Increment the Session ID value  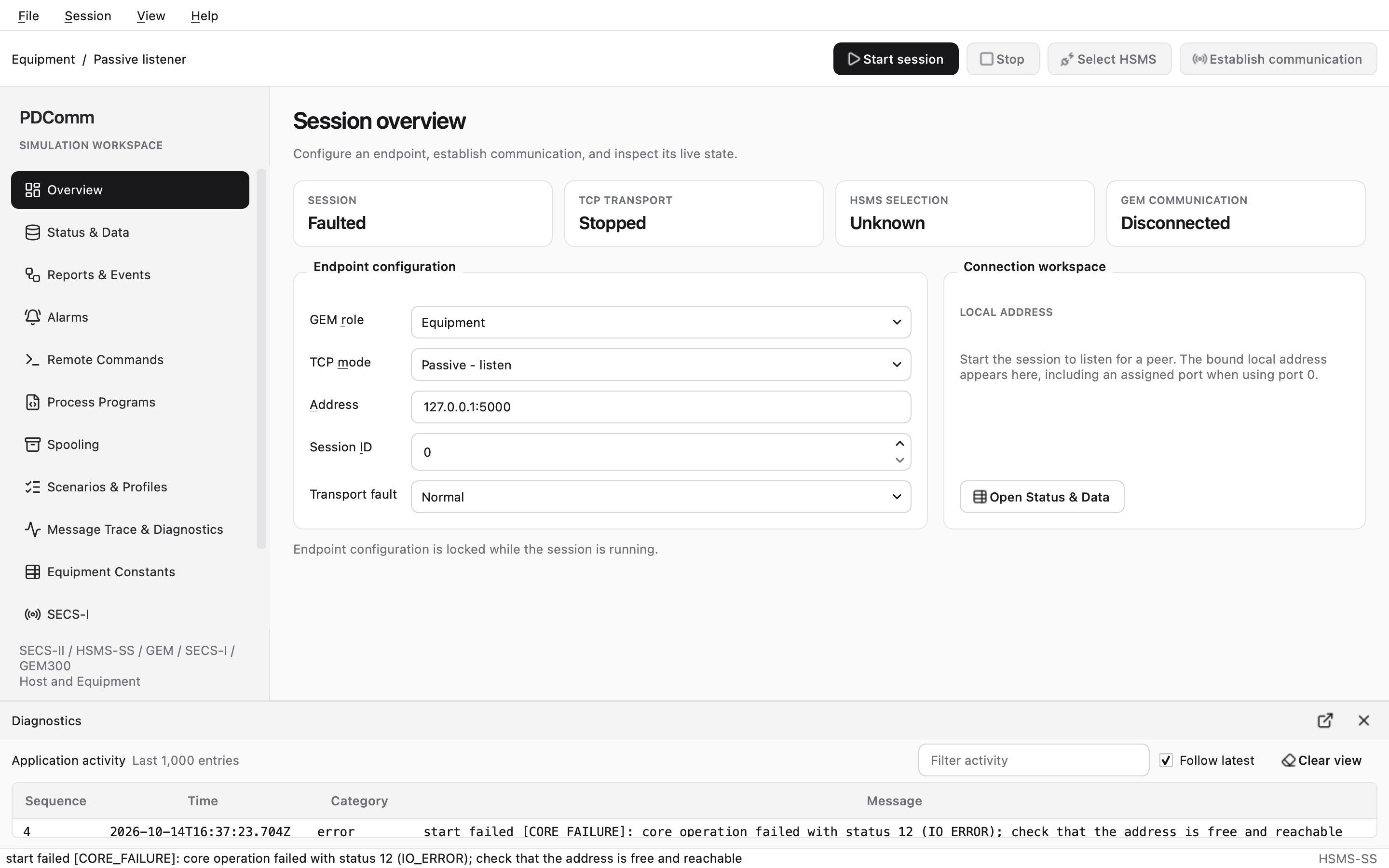tap(899, 444)
